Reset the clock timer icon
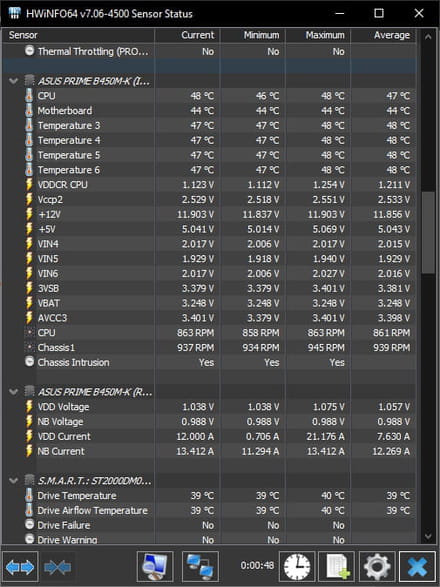The image size is (440, 587). pos(297,567)
